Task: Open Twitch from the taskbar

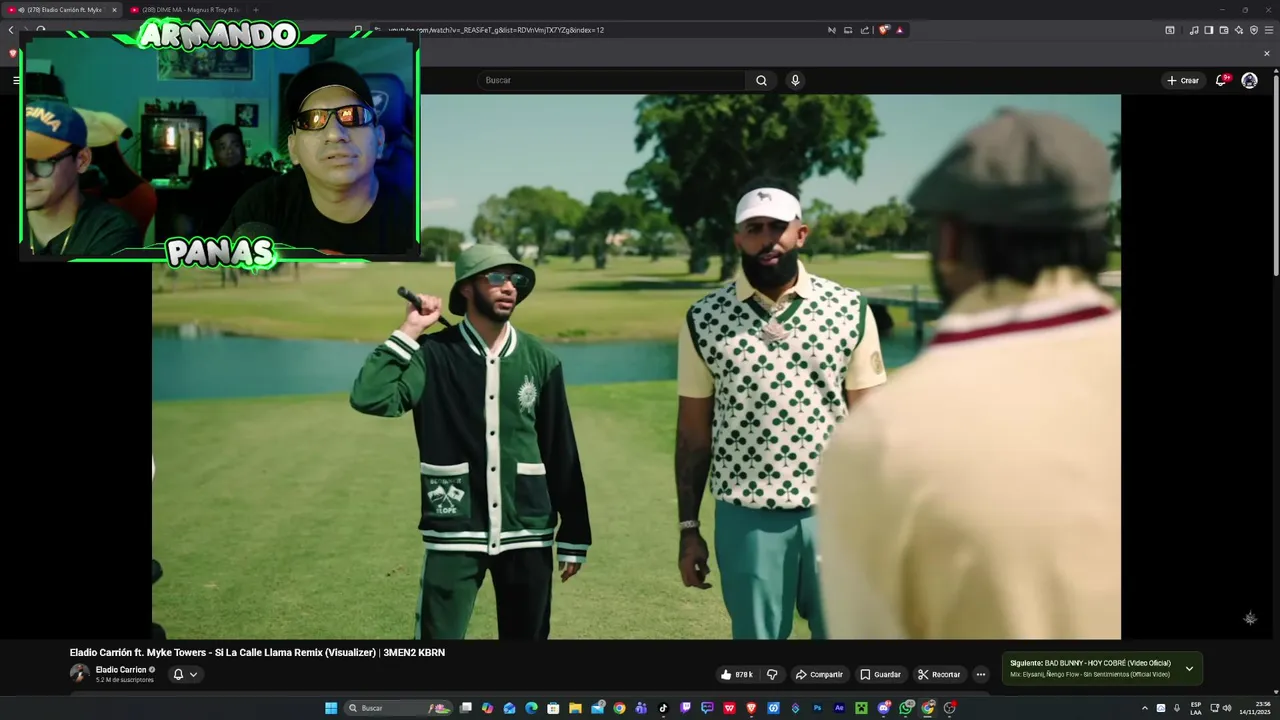Action: (685, 708)
